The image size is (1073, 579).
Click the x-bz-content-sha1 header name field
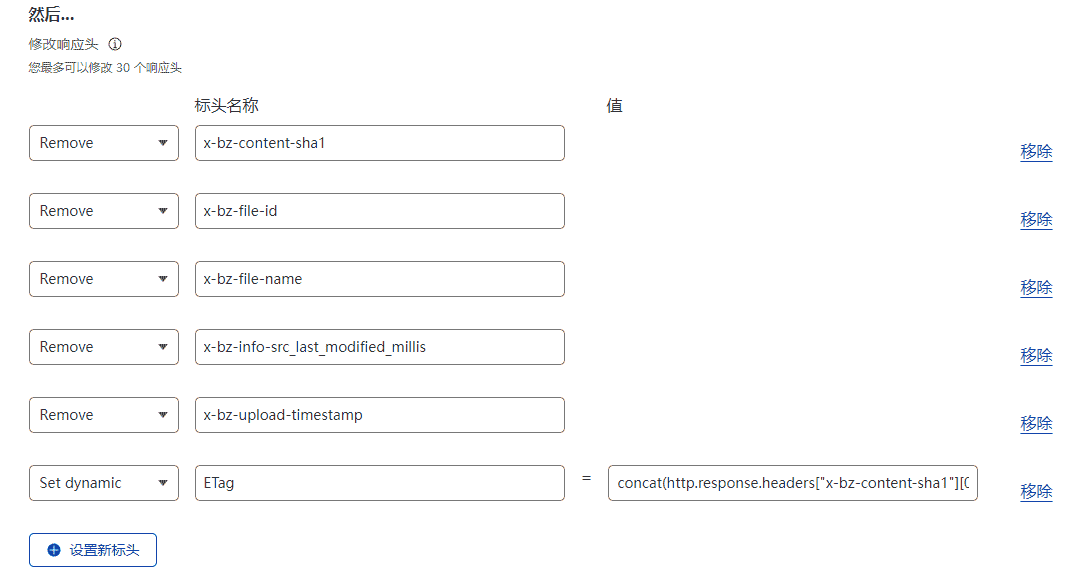click(x=379, y=143)
